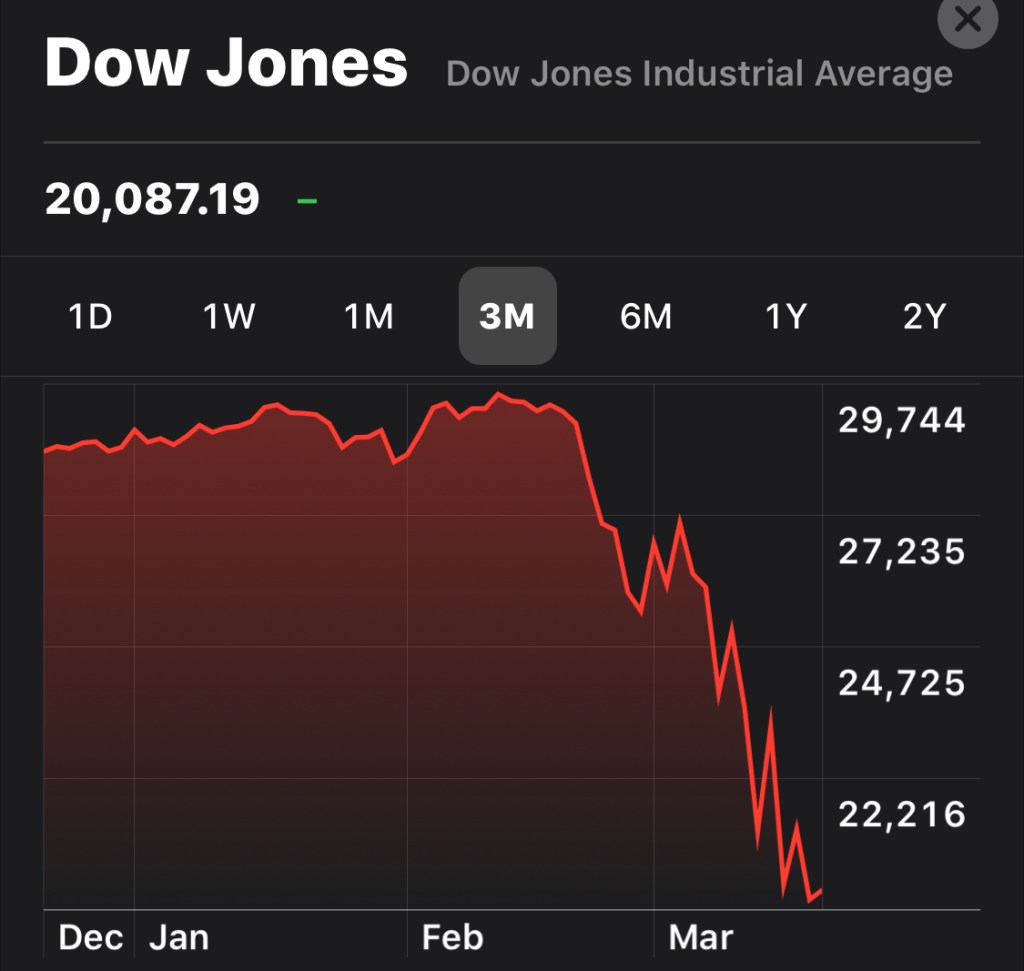1024x971 pixels.
Task: Select the 1W time range
Action: [229, 317]
